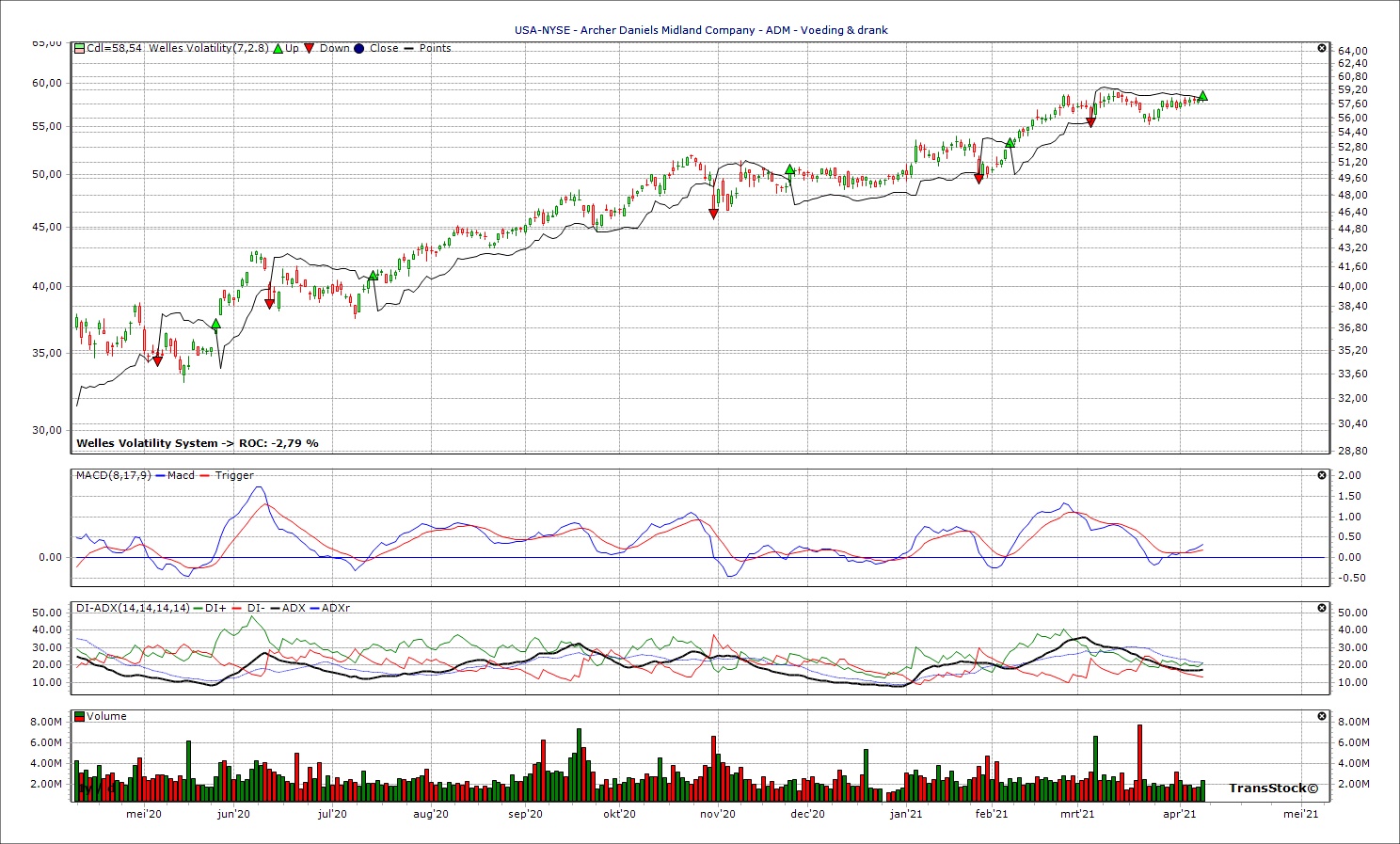The width and height of the screenshot is (1400, 844).
Task: Click the 28,80 price axis value
Action: [x=1352, y=450]
